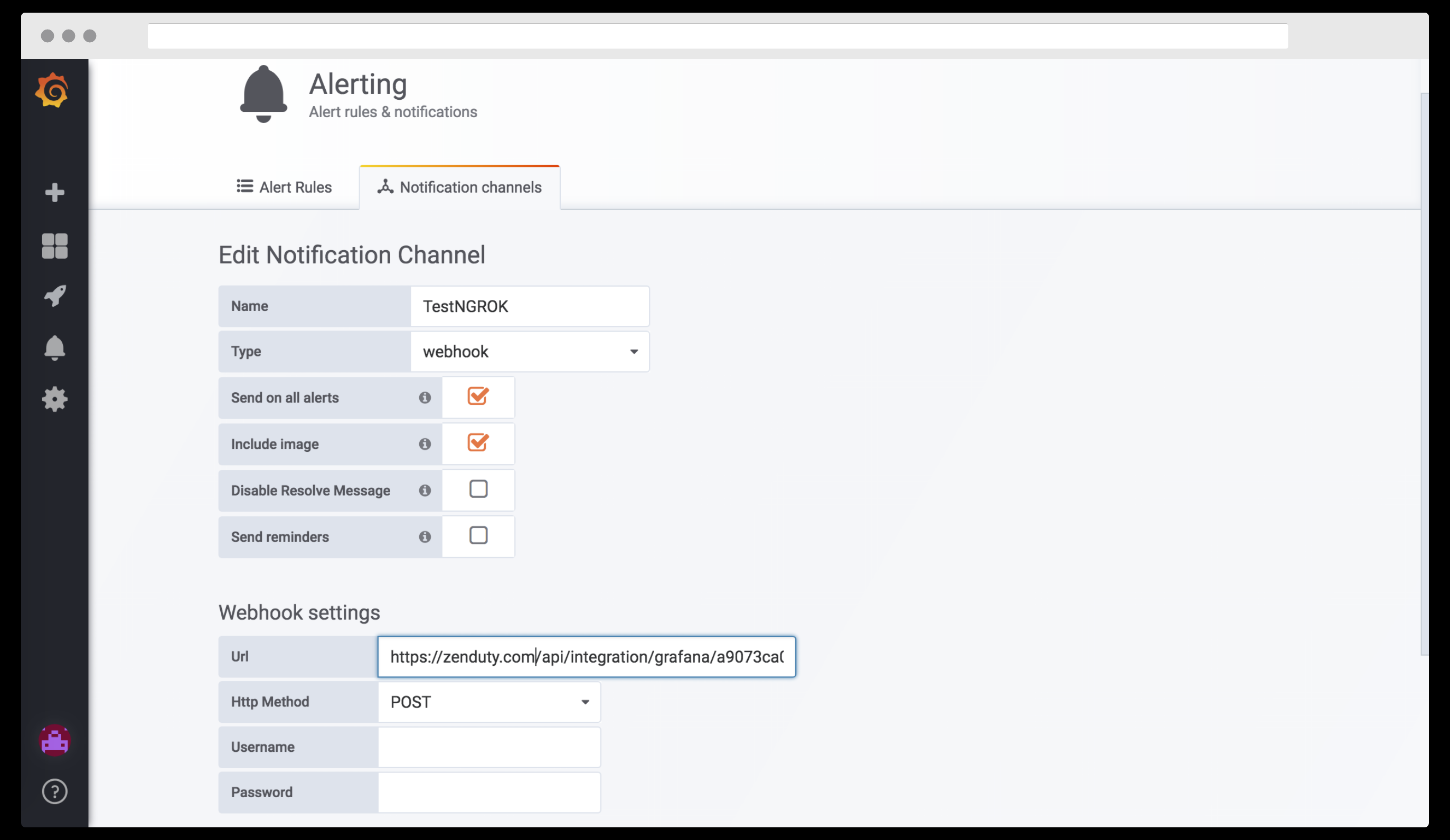Image resolution: width=1450 pixels, height=840 pixels.
Task: Click the user avatar in sidebar
Action: pyautogui.click(x=55, y=740)
